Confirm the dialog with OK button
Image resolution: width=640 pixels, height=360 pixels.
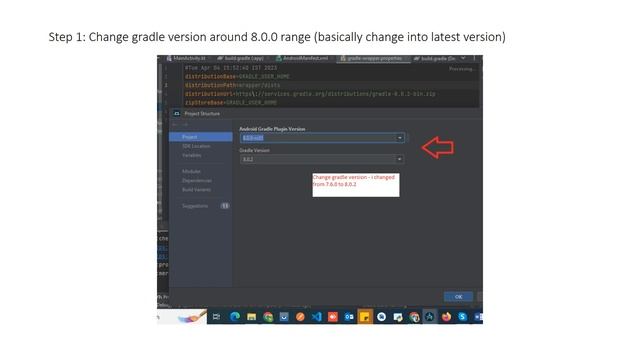click(x=458, y=297)
